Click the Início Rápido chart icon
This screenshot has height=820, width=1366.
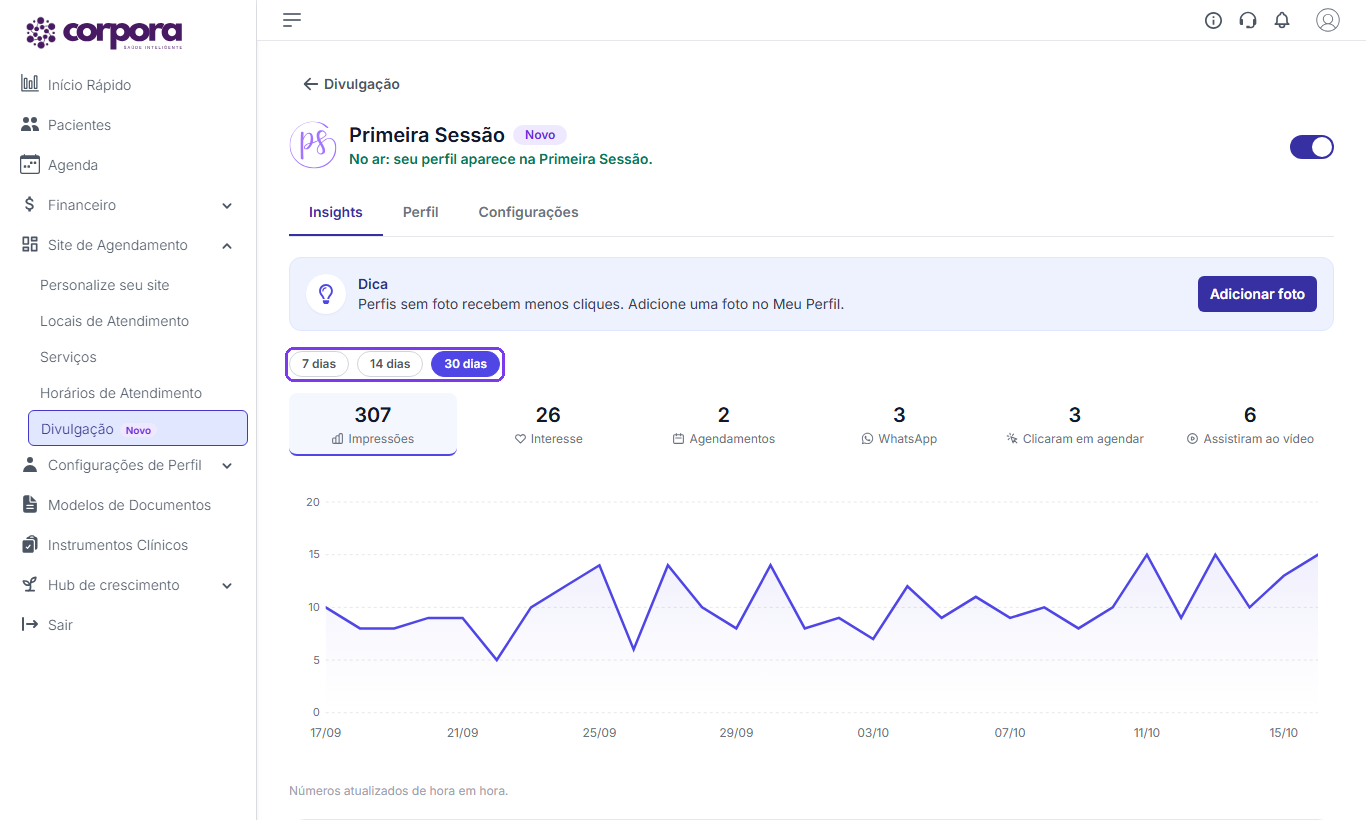[30, 84]
